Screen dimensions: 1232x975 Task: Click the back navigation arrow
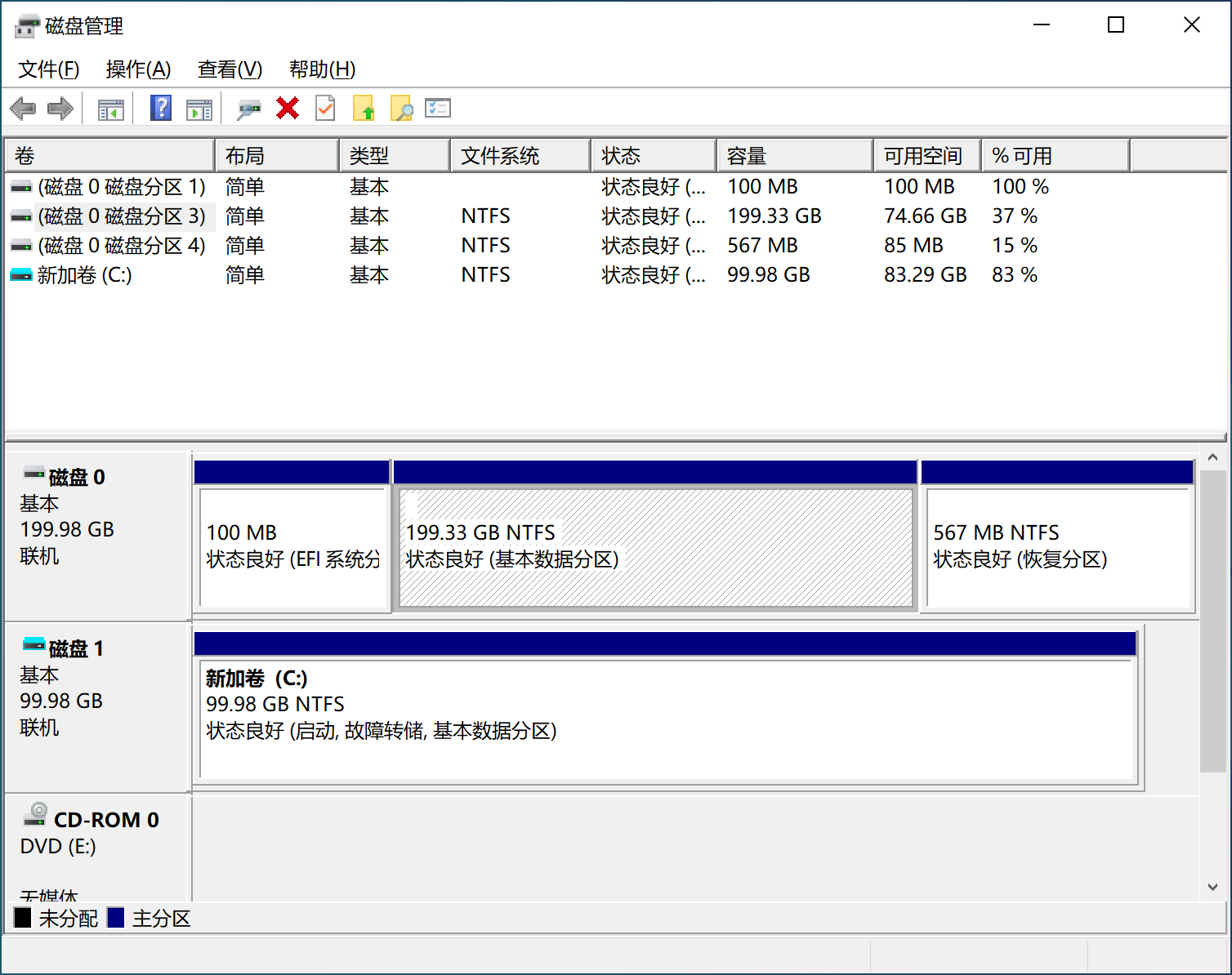23,108
